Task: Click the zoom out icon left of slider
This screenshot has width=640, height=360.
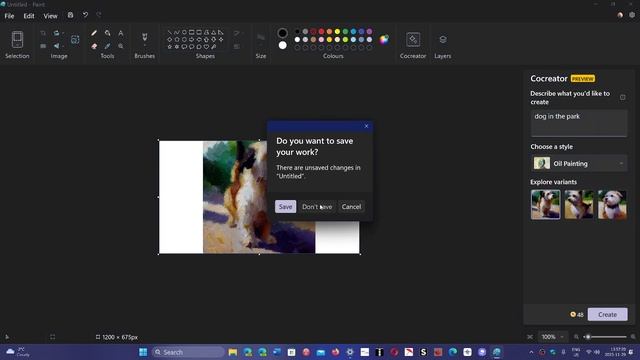Action: pyautogui.click(x=576, y=337)
